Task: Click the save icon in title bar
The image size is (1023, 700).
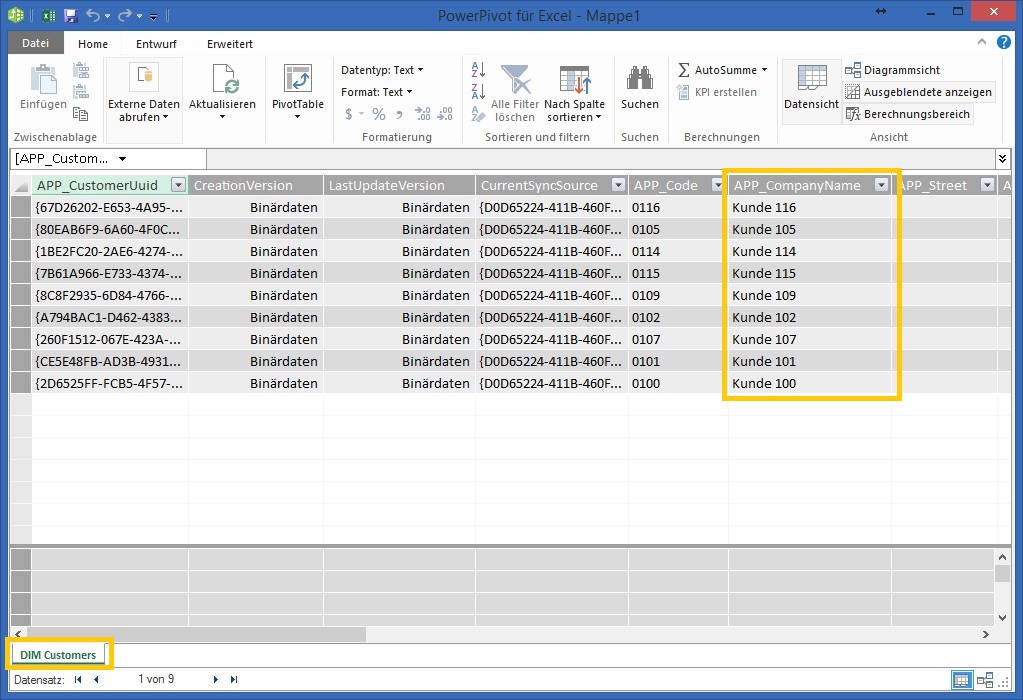Action: point(70,16)
